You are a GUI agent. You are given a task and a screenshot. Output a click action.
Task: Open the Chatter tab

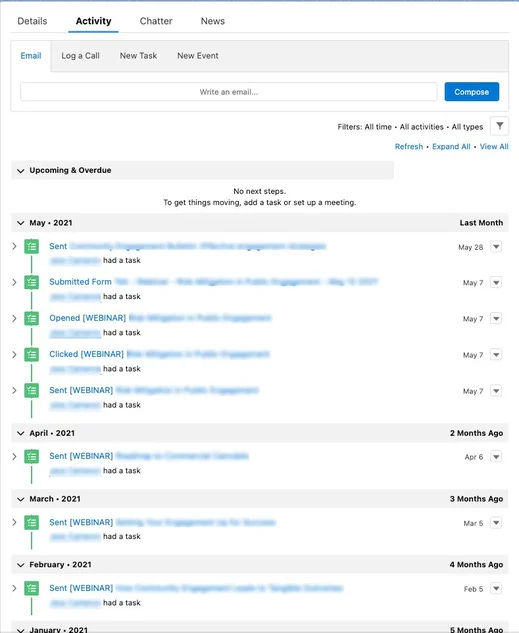tap(156, 21)
